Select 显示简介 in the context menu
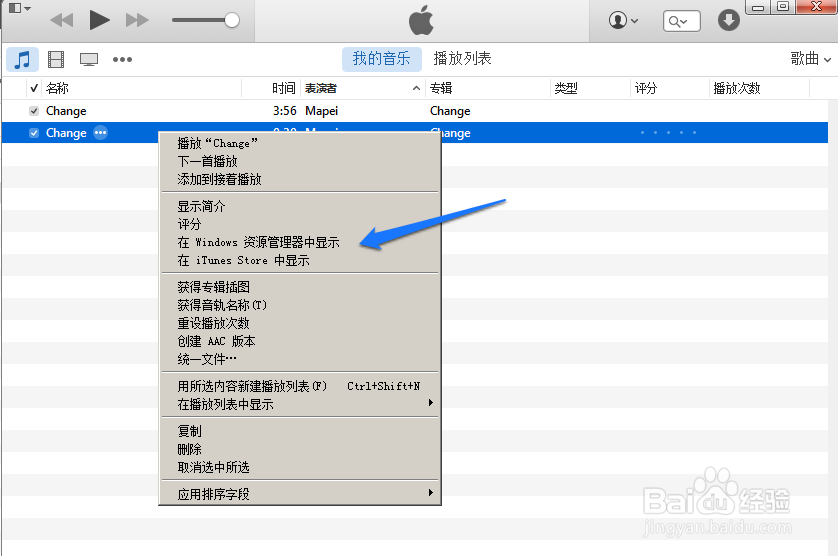 click(300, 206)
